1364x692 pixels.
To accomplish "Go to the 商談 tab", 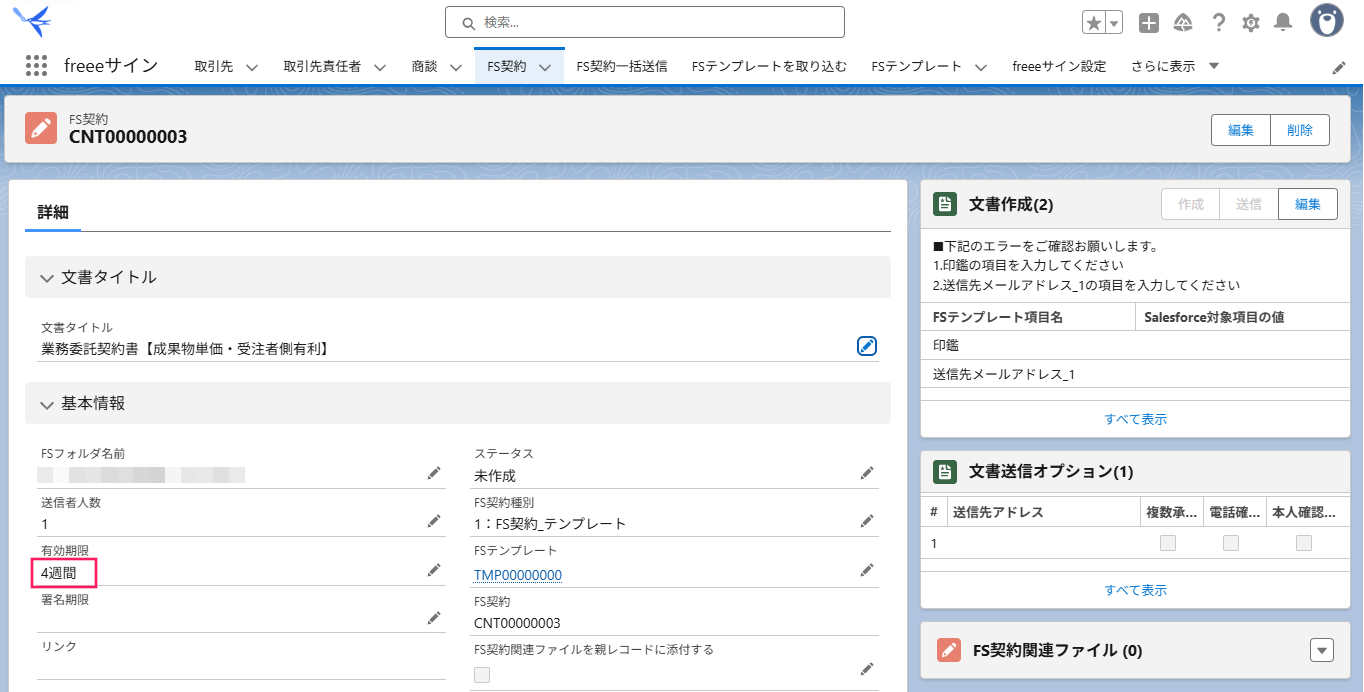I will (x=425, y=66).
